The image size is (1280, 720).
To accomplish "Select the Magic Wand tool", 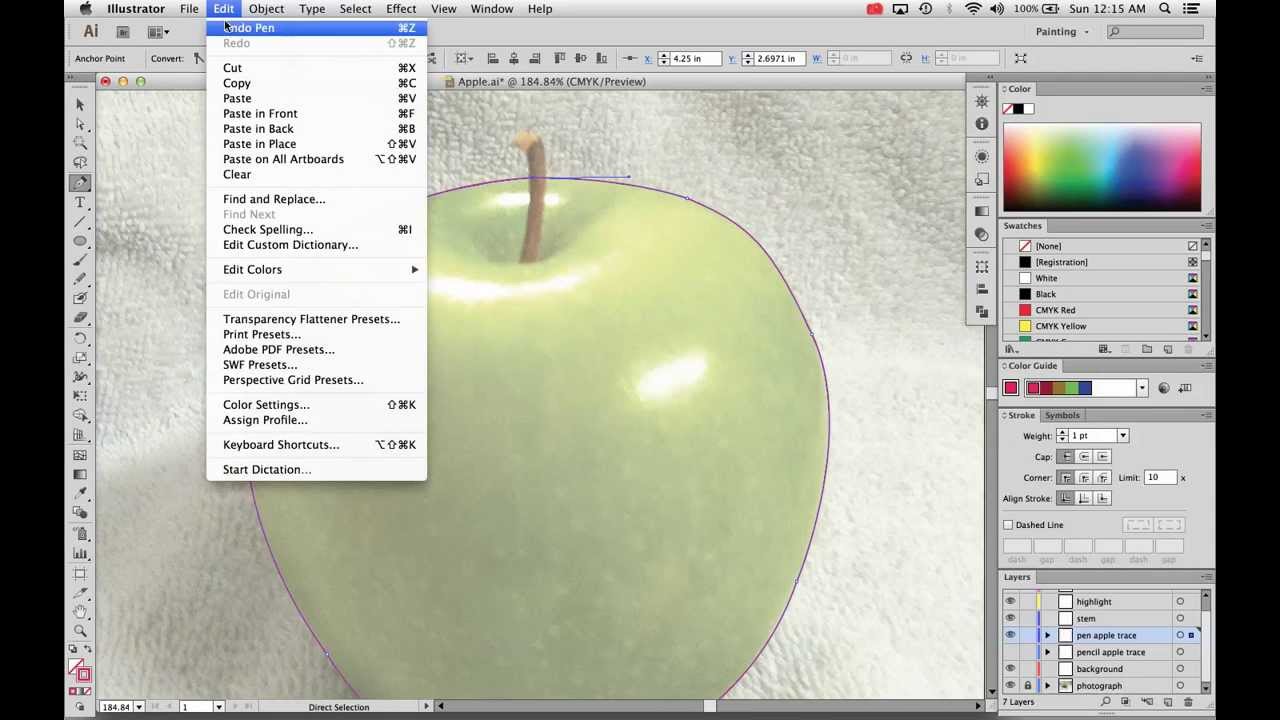I will [x=80, y=143].
